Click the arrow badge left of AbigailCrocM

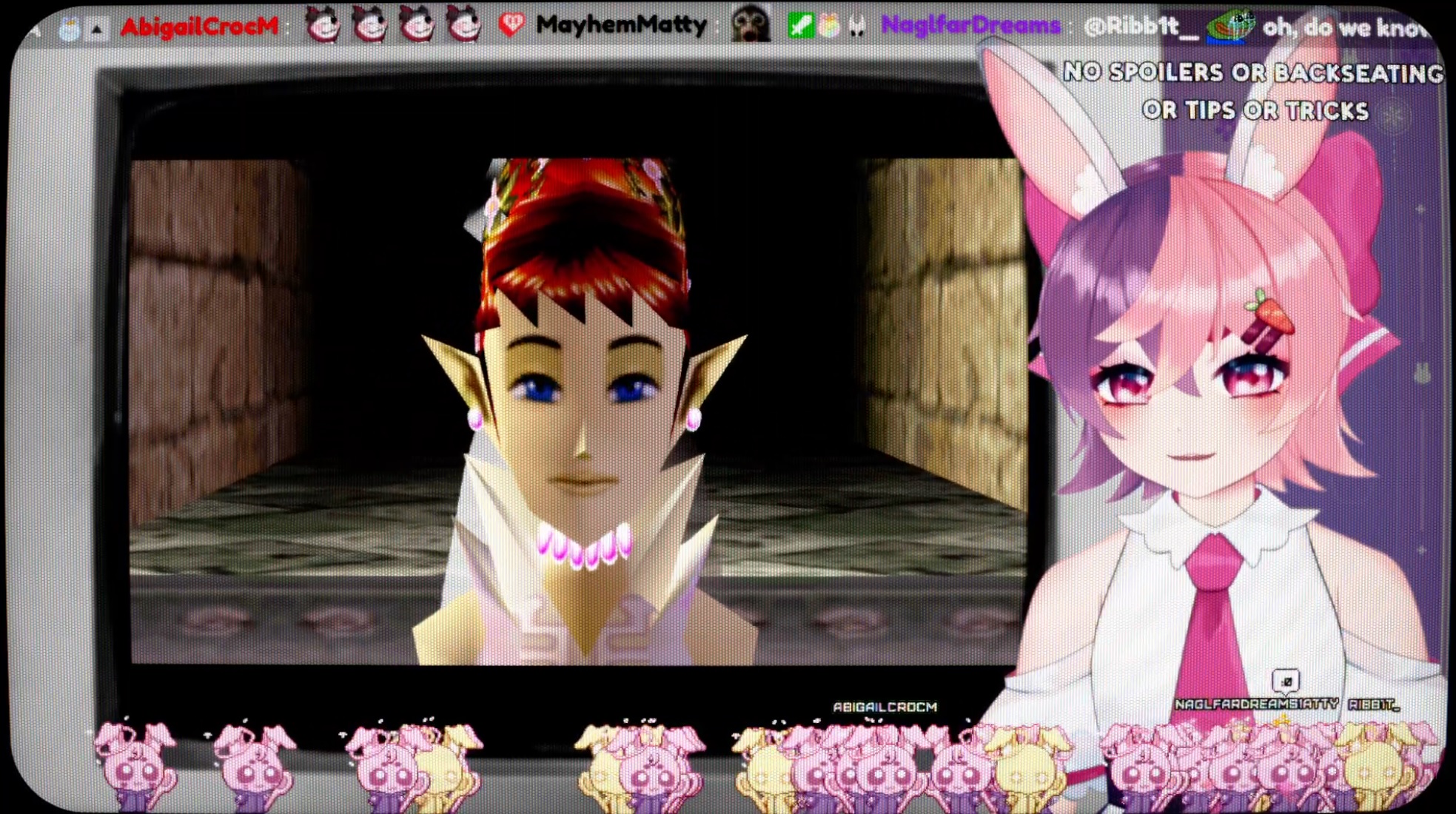click(x=97, y=30)
